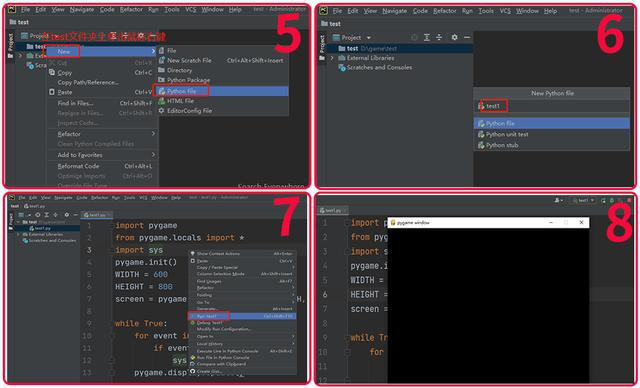Click test1.py editor tab in screenshot 7
Viewport: 640px width, 388px height.
coord(96,215)
